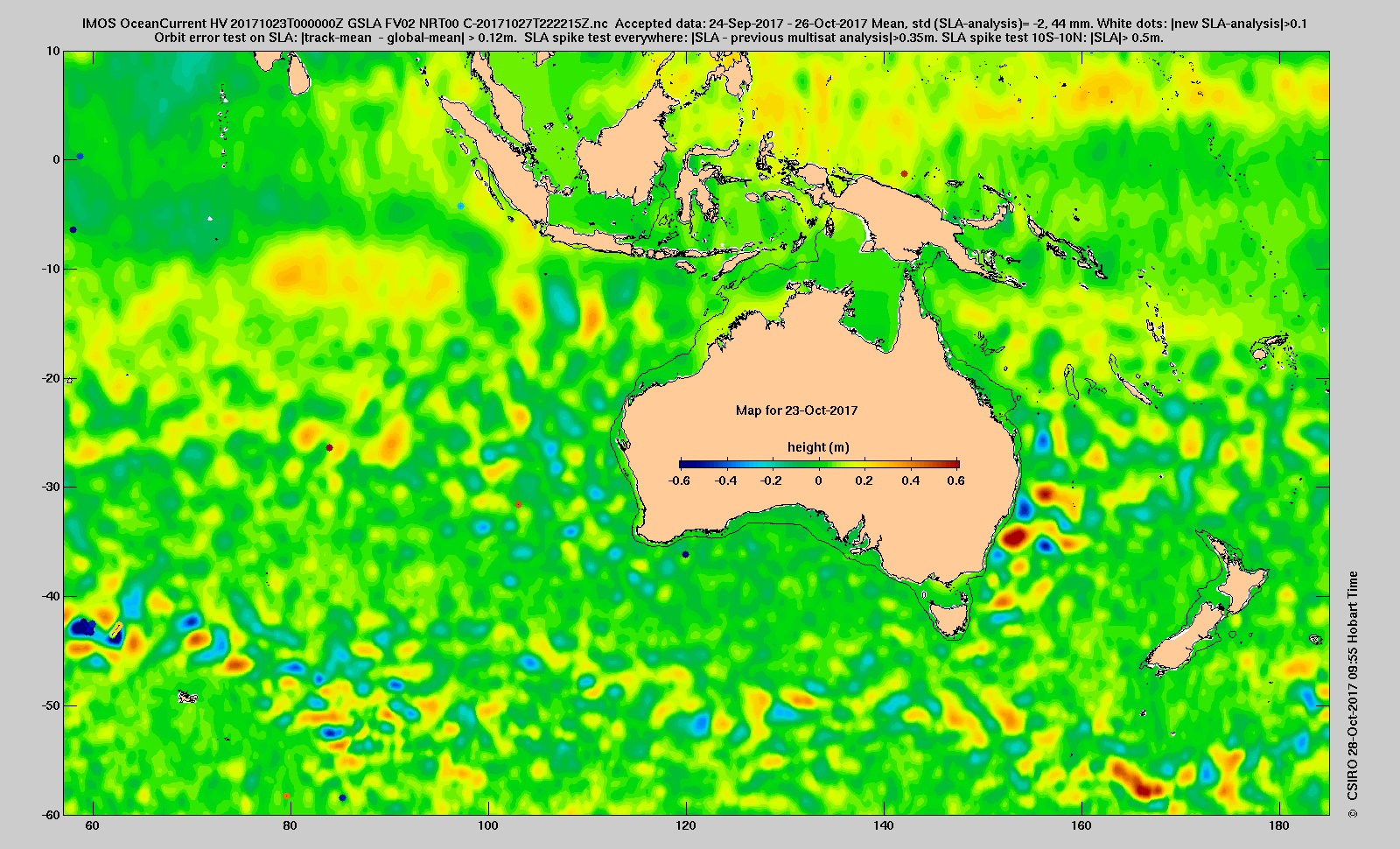The image size is (1400, 849).
Task: Click the longitude axis label 140
Action: coord(883,825)
